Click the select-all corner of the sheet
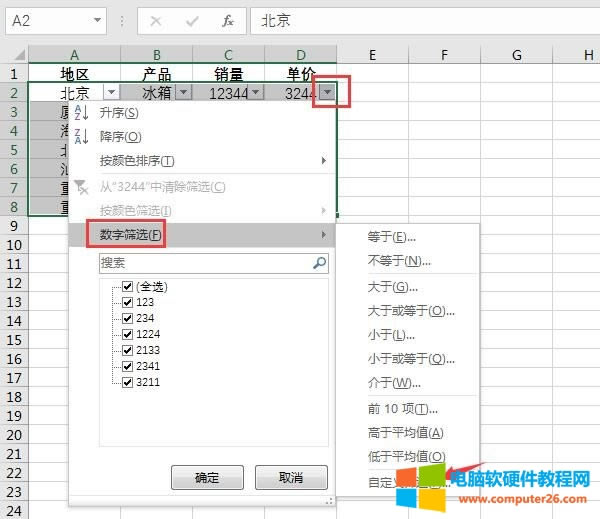The height and width of the screenshot is (519, 600). point(14,54)
